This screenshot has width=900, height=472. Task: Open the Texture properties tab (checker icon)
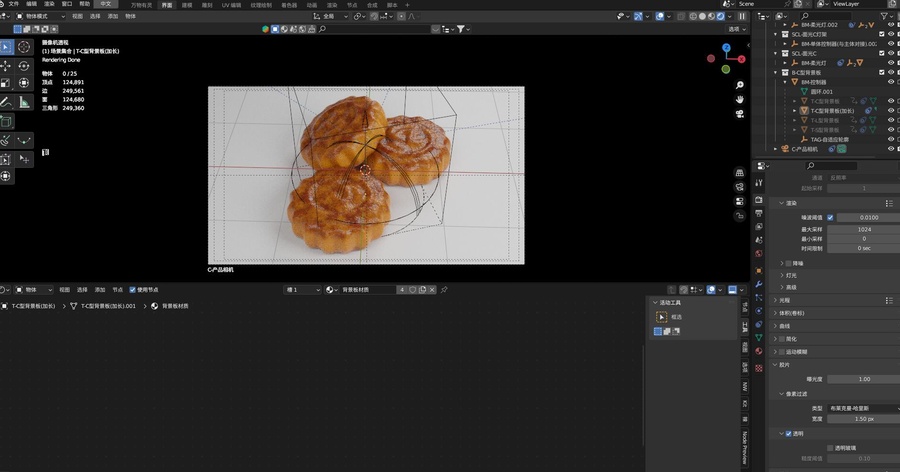point(759,368)
